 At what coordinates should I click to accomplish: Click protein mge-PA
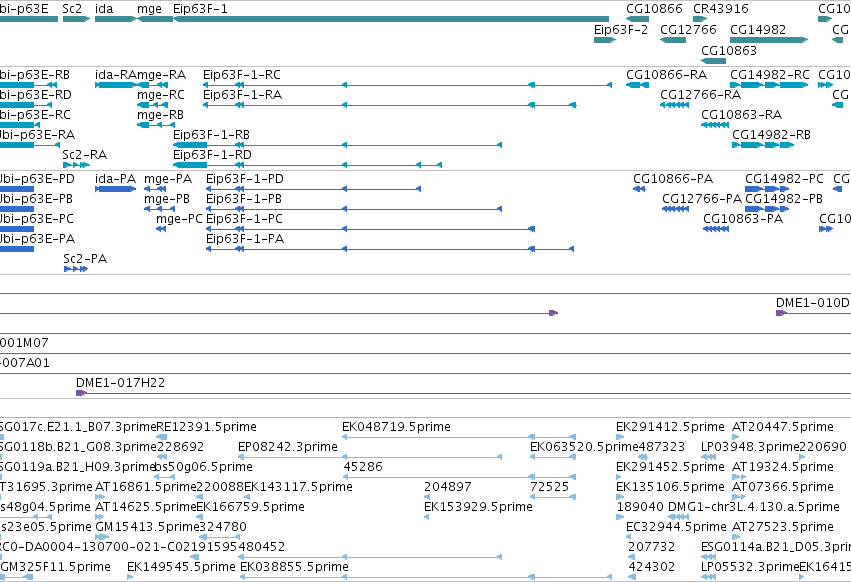point(168,179)
